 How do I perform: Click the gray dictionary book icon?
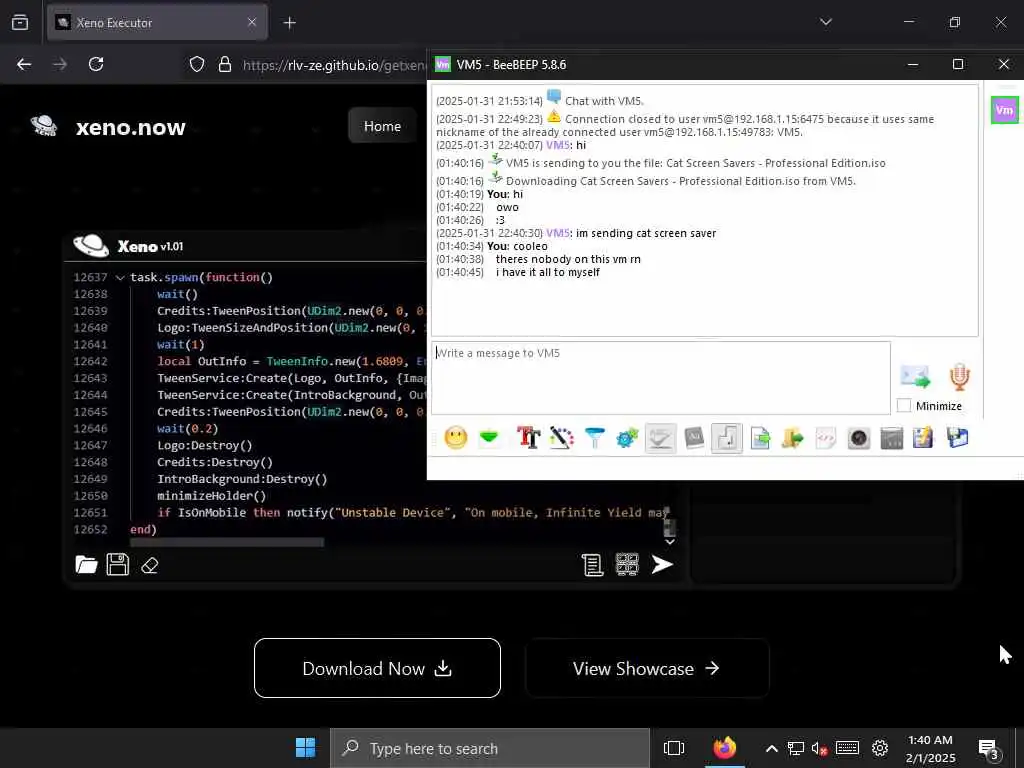[694, 438]
